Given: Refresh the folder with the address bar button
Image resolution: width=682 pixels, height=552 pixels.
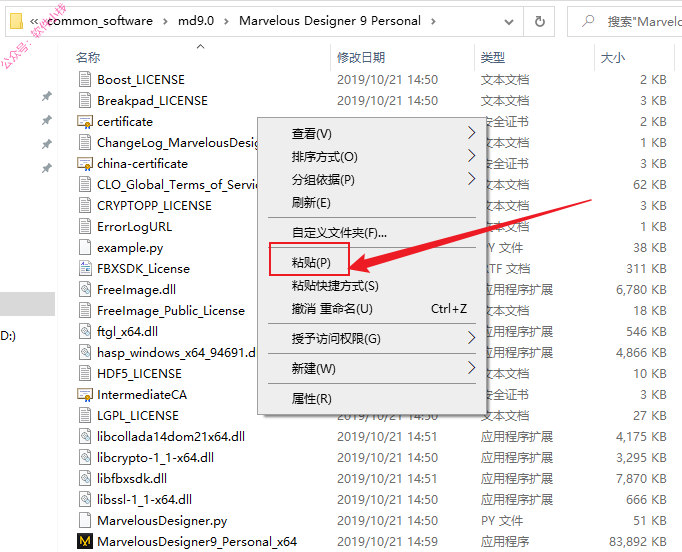Looking at the screenshot, I should (539, 21).
